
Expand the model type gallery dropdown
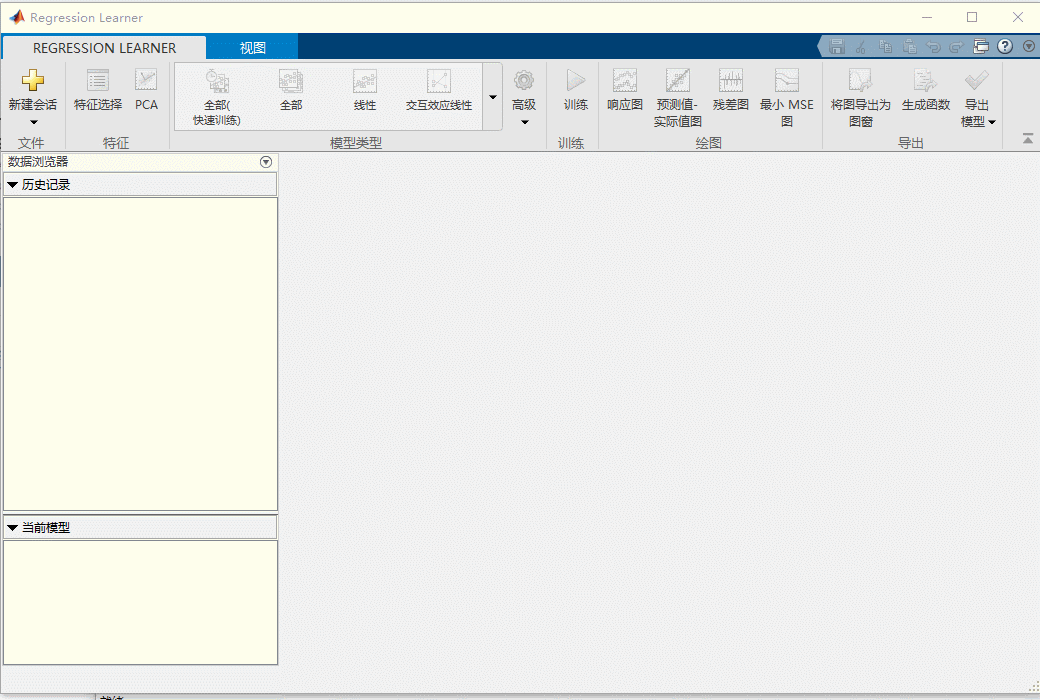point(492,97)
